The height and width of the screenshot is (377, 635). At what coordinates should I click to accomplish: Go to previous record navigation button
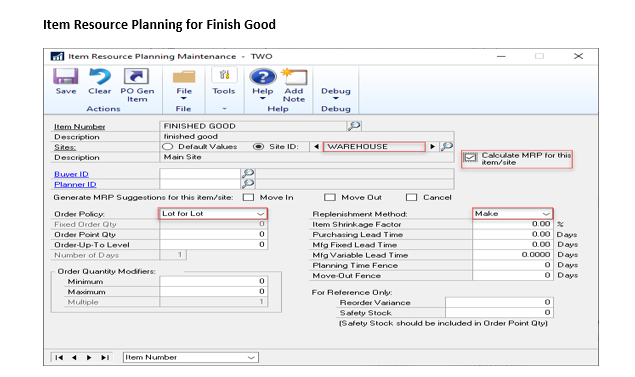coord(74,358)
